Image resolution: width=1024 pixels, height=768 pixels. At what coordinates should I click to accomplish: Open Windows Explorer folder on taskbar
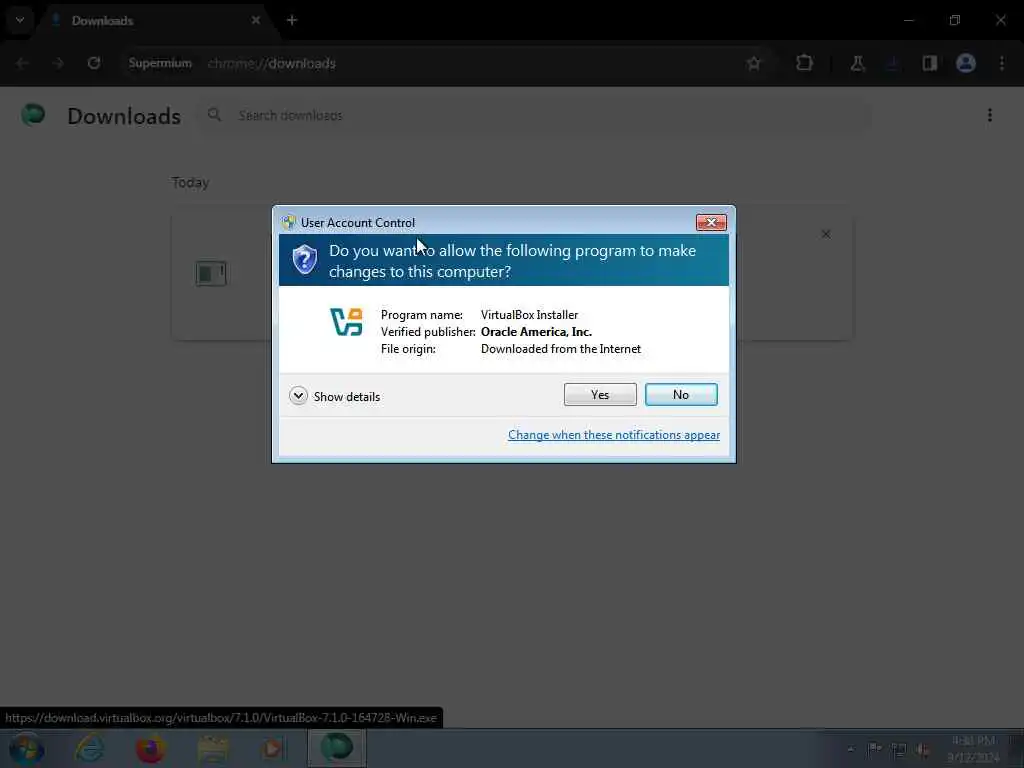[213, 750]
